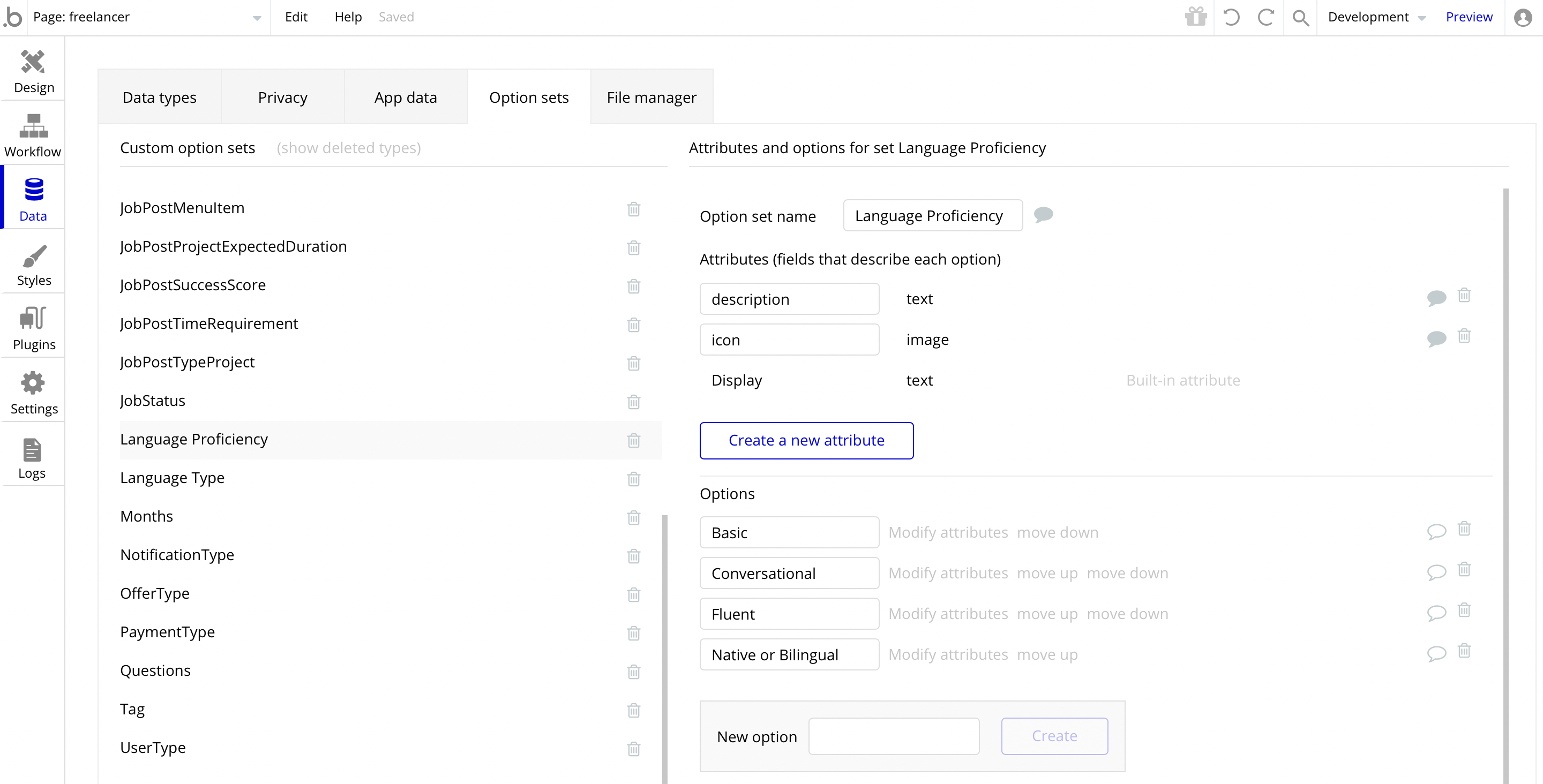Viewport: 1543px width, 784px height.
Task: Open the Edit menu
Action: pyautogui.click(x=296, y=17)
